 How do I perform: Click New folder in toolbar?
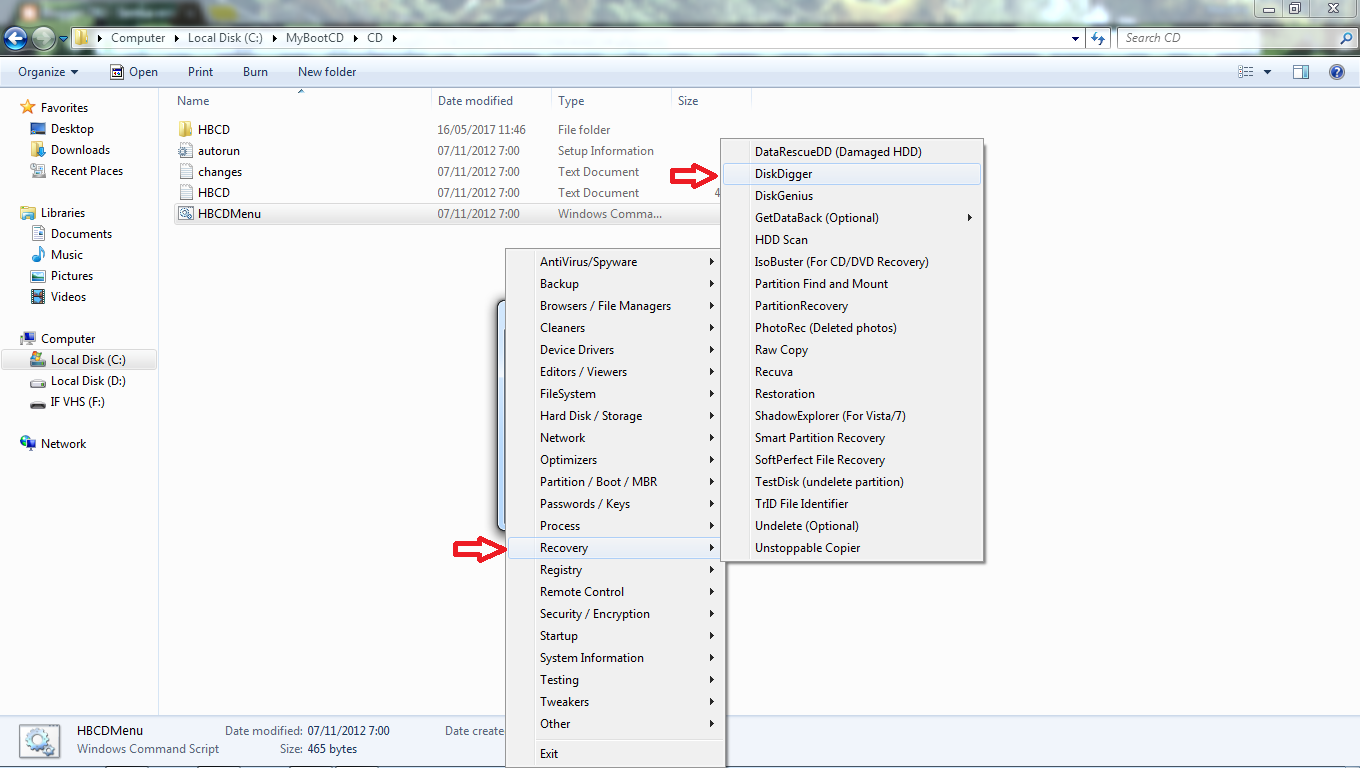click(327, 72)
